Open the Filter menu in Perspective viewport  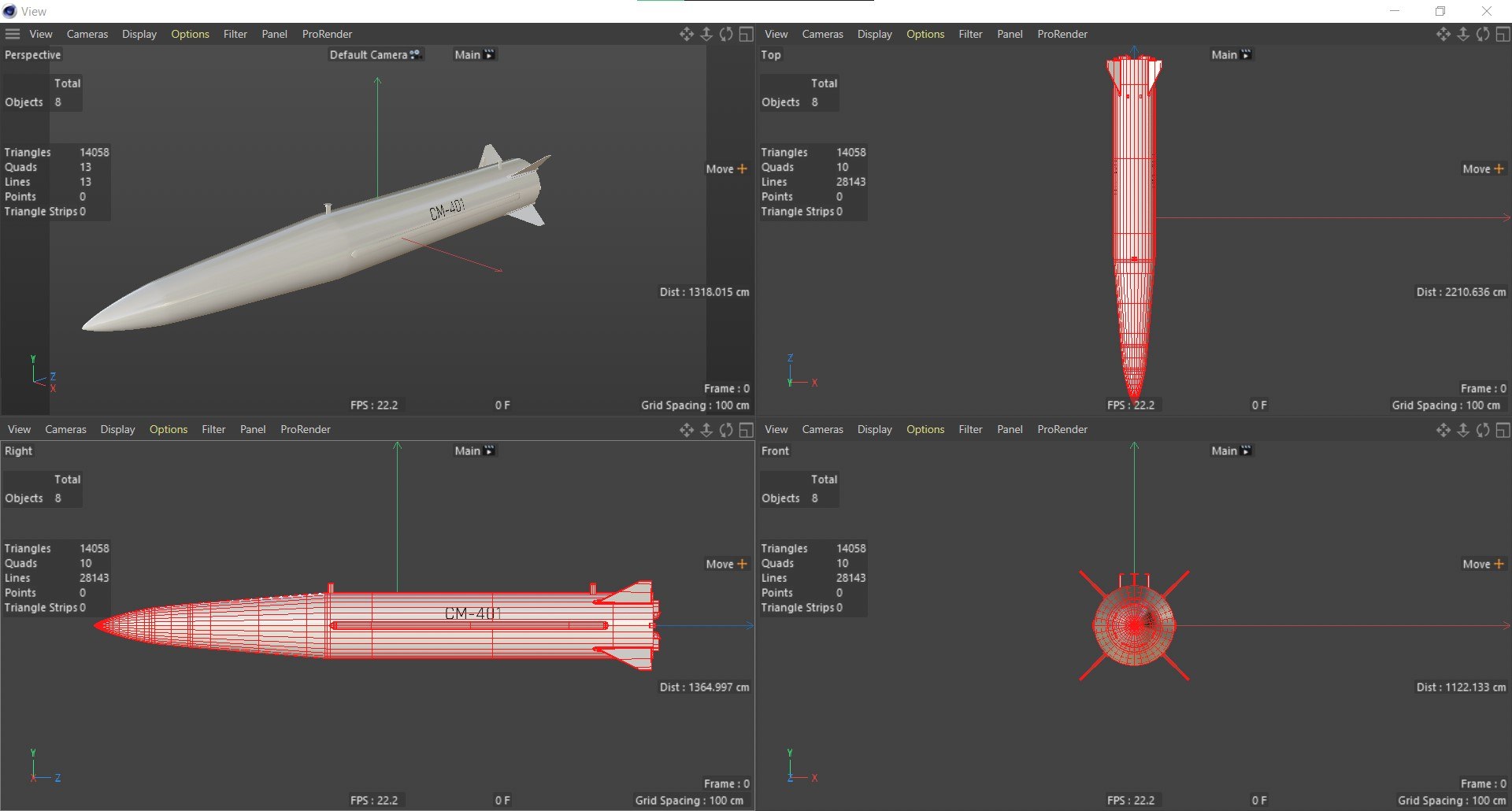[235, 34]
